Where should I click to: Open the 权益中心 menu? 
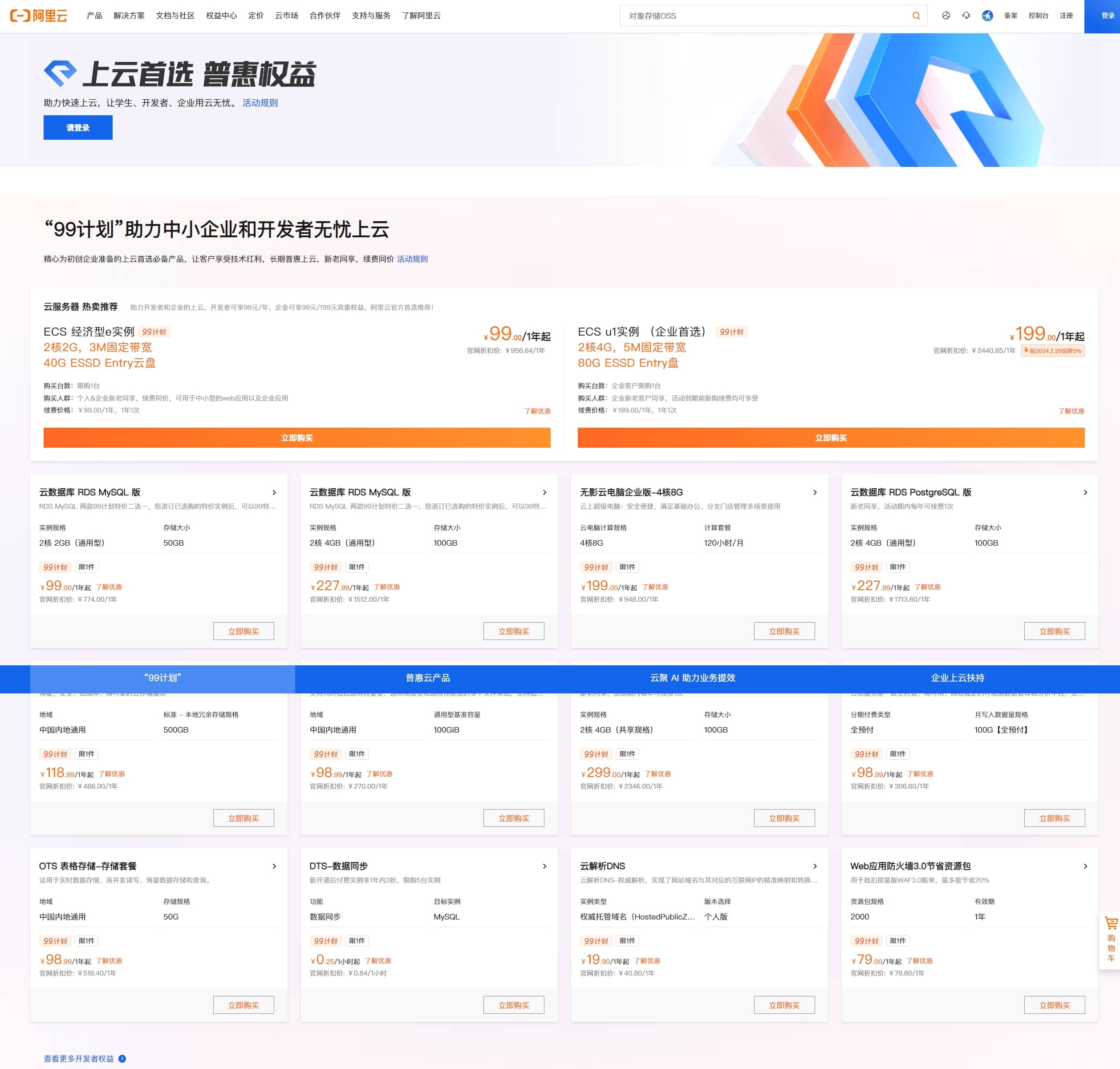tap(221, 16)
